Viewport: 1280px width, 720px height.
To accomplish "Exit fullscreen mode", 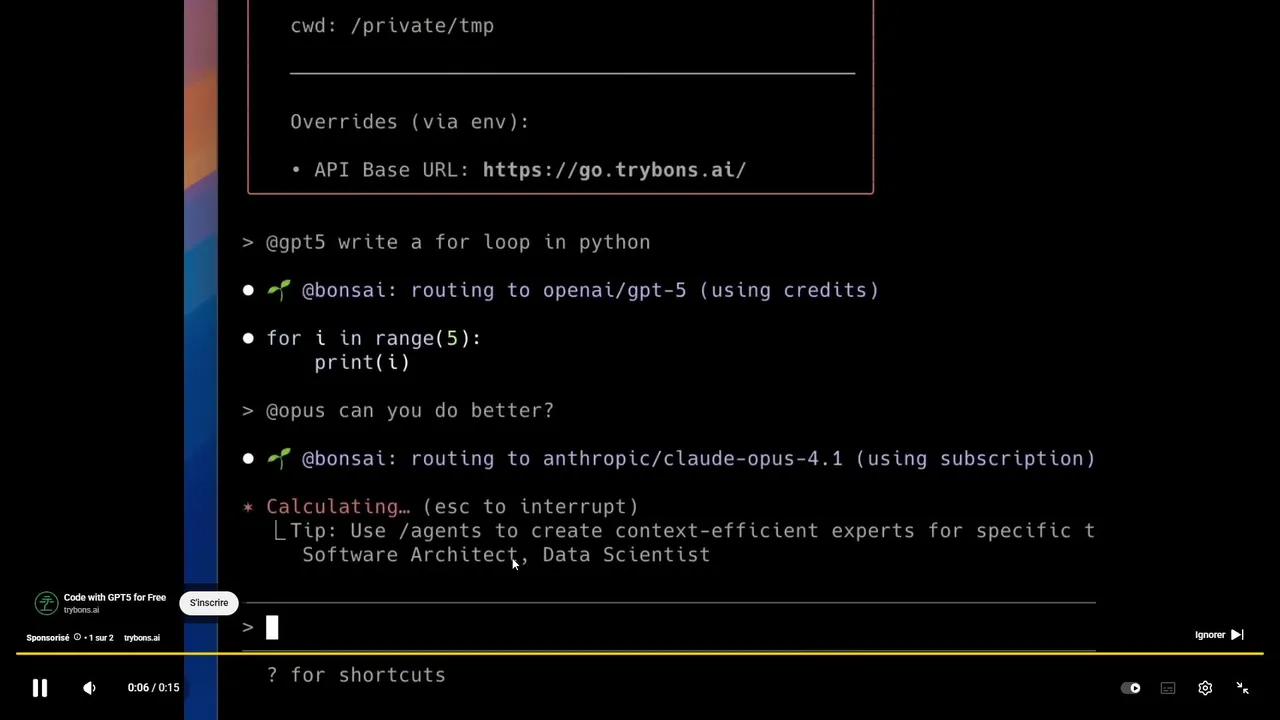I will pyautogui.click(x=1242, y=688).
